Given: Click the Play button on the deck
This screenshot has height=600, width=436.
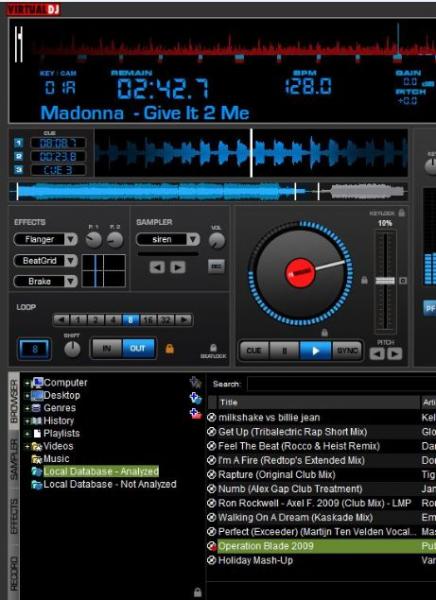Looking at the screenshot, I should pyautogui.click(x=315, y=351).
